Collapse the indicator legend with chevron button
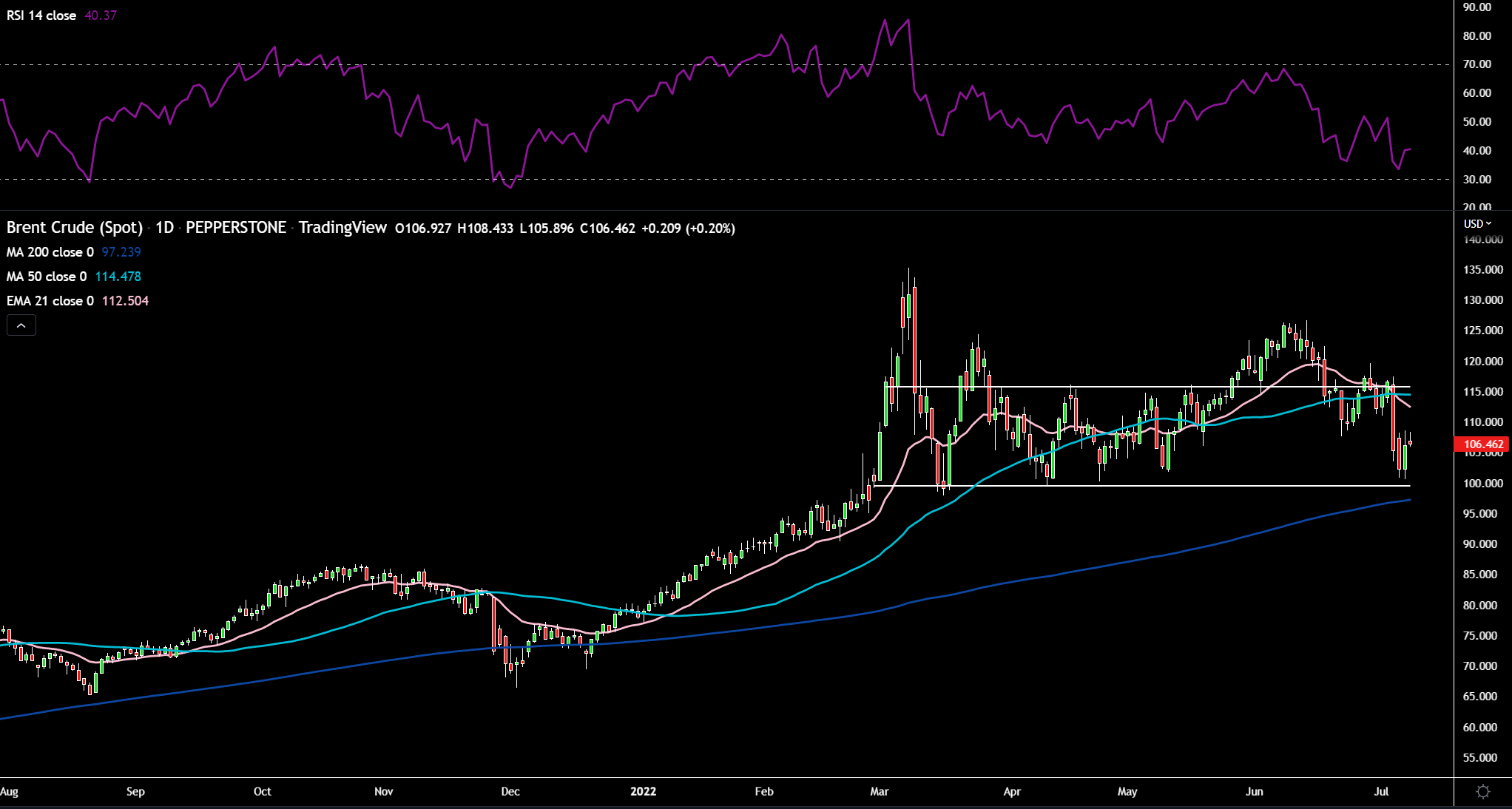 coord(21,325)
